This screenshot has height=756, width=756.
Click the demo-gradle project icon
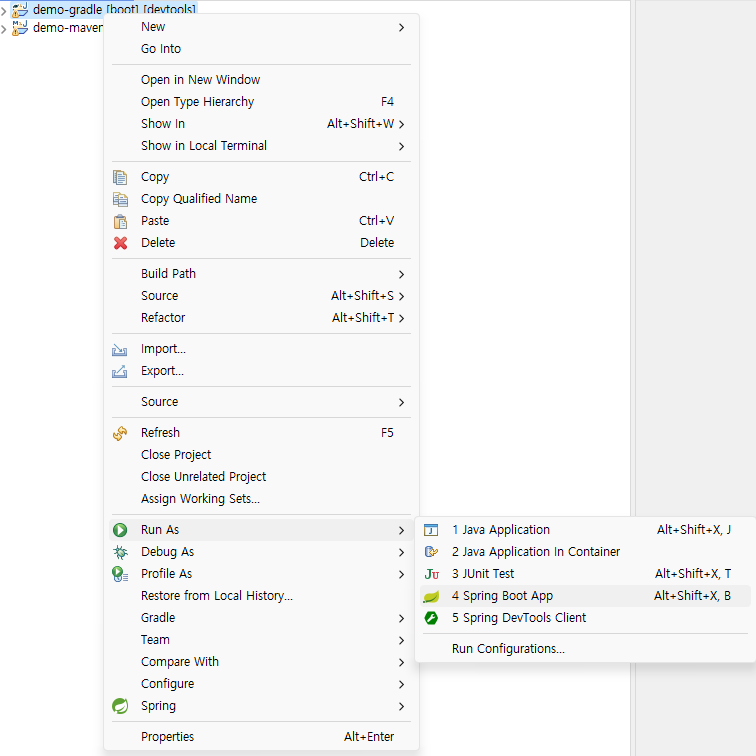[x=20, y=9]
